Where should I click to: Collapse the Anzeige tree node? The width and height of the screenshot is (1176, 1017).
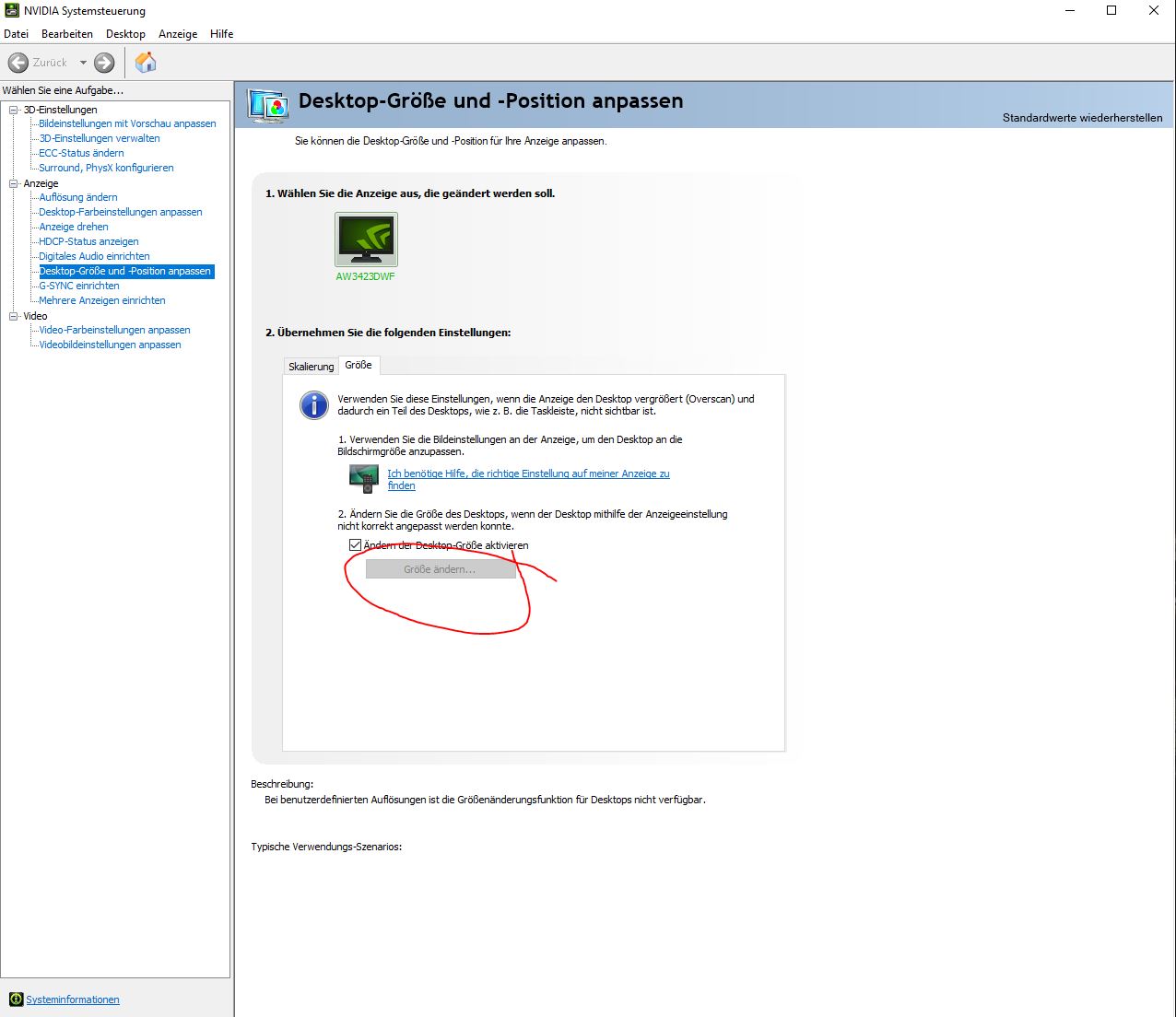point(14,183)
